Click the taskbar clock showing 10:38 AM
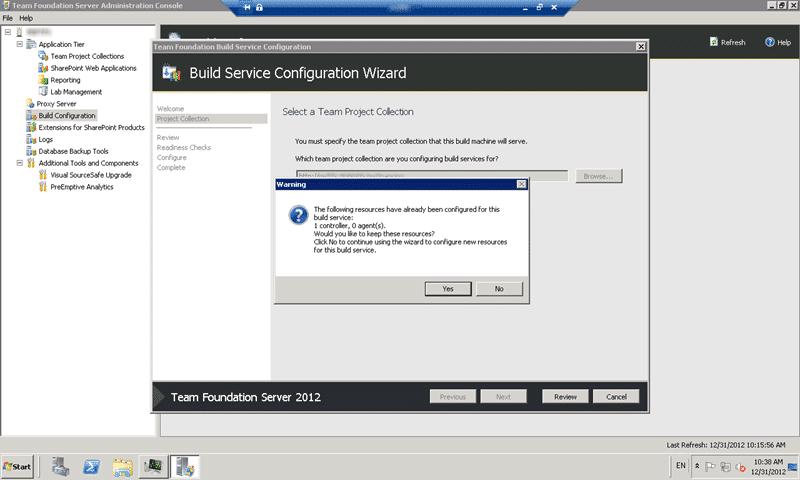This screenshot has height=480, width=800. (768, 466)
